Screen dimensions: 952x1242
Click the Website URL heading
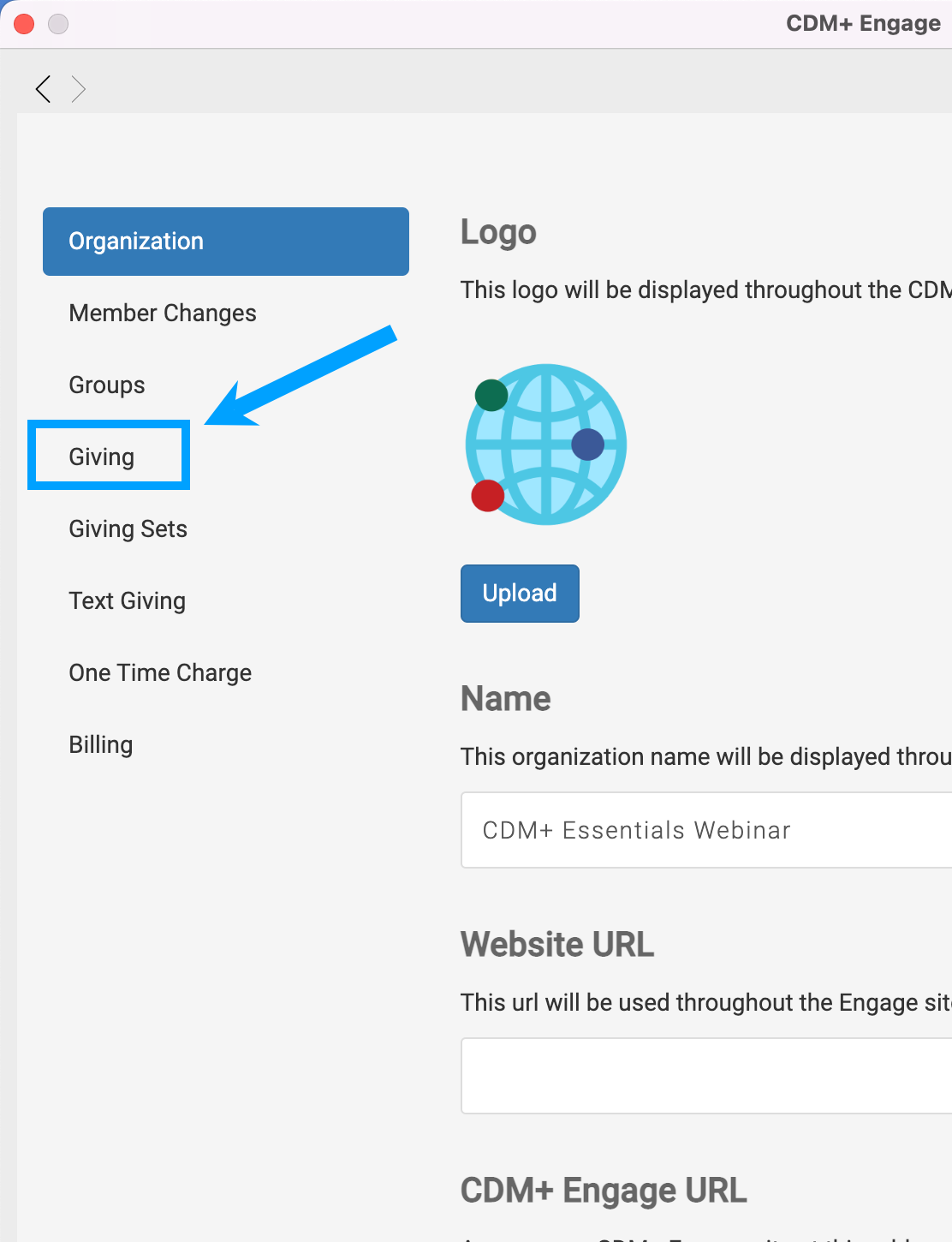coord(557,945)
